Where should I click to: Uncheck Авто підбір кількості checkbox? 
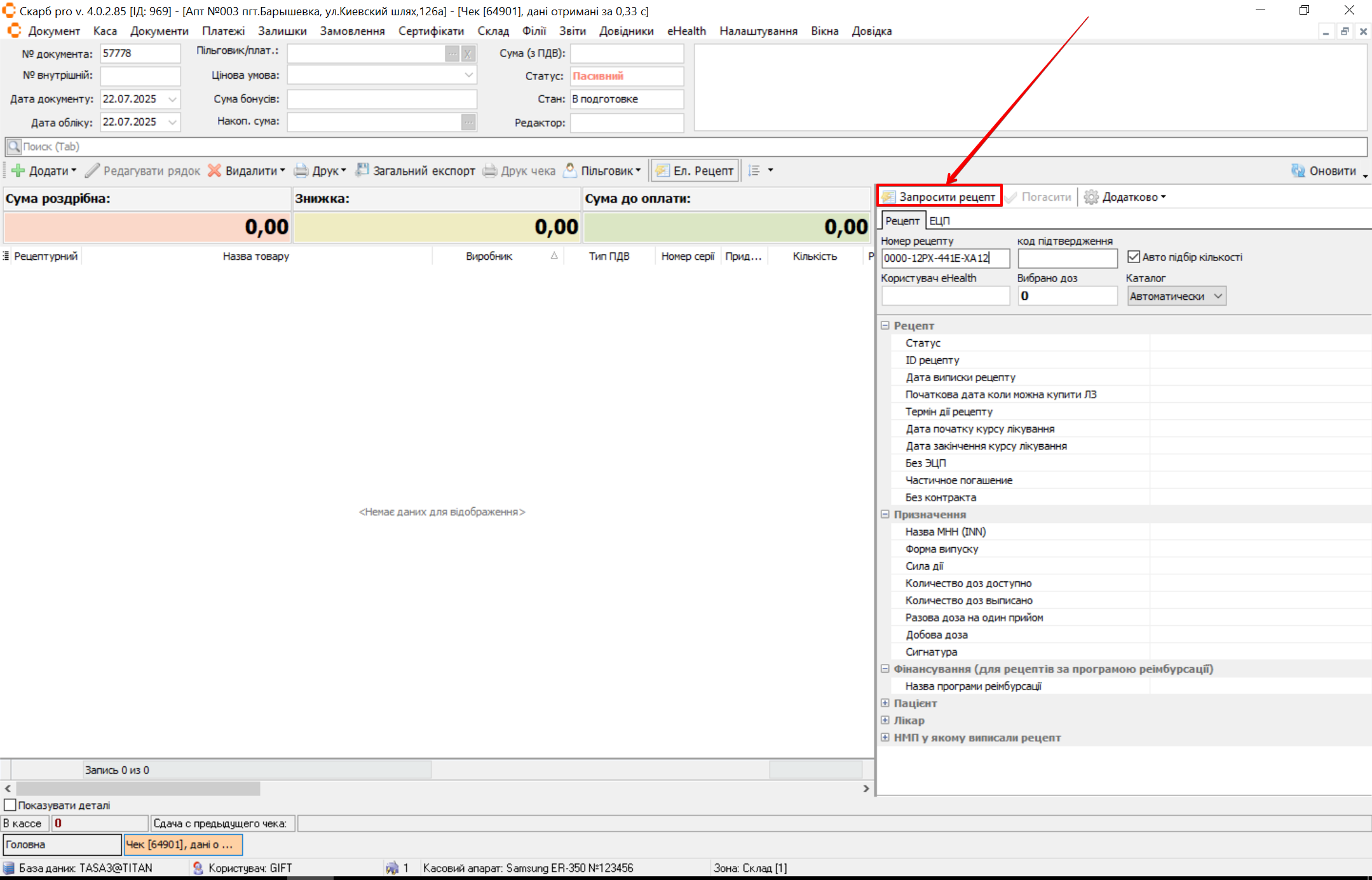pyautogui.click(x=1133, y=257)
